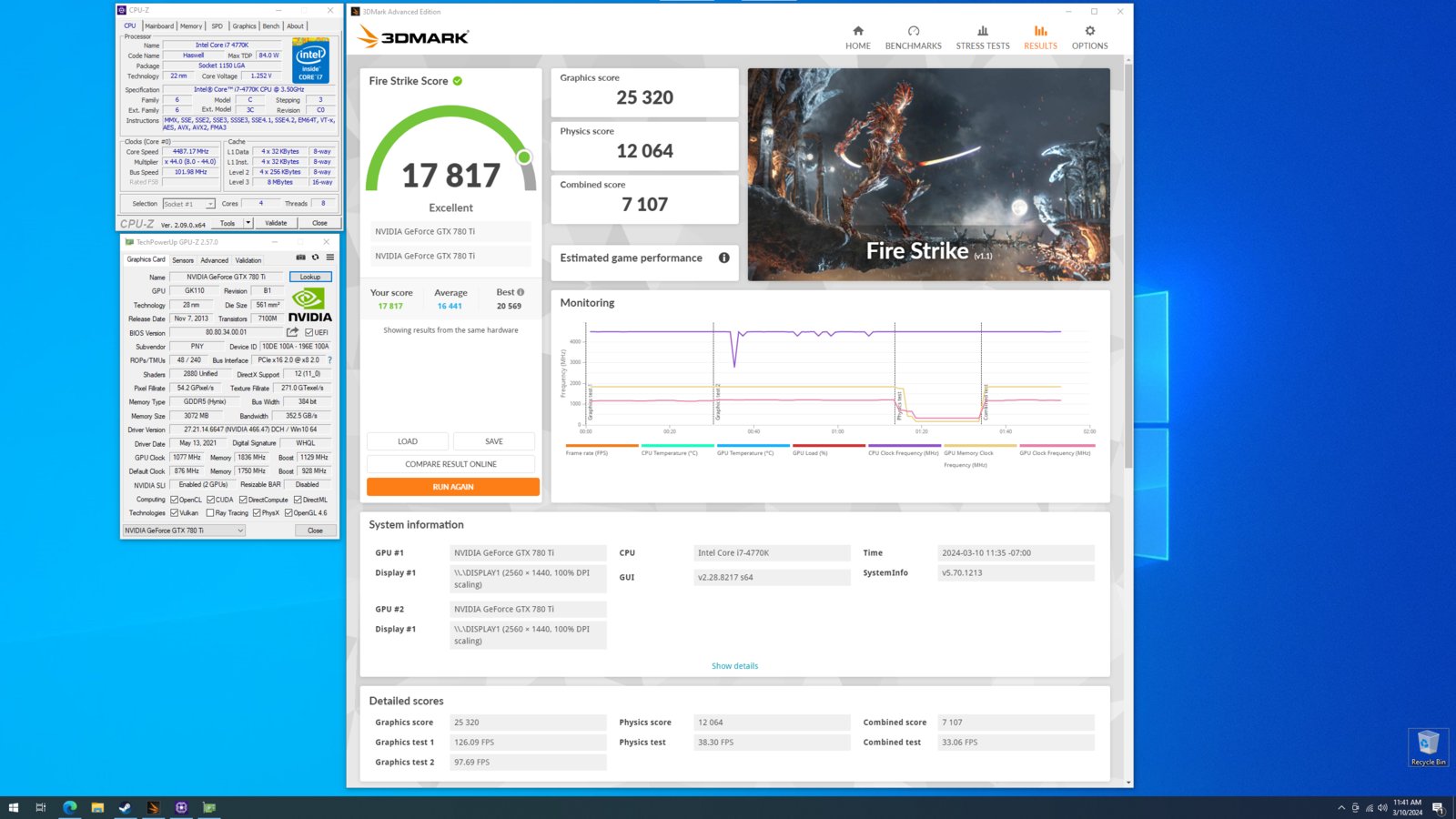Click the GPU-Z taskbar icon
This screenshot has width=1456, height=819.
209,807
